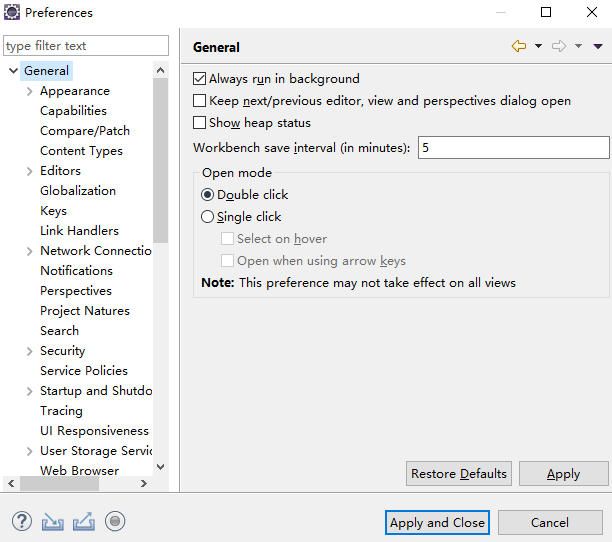612x542 pixels.
Task: Select Search preference page
Action: (x=59, y=331)
